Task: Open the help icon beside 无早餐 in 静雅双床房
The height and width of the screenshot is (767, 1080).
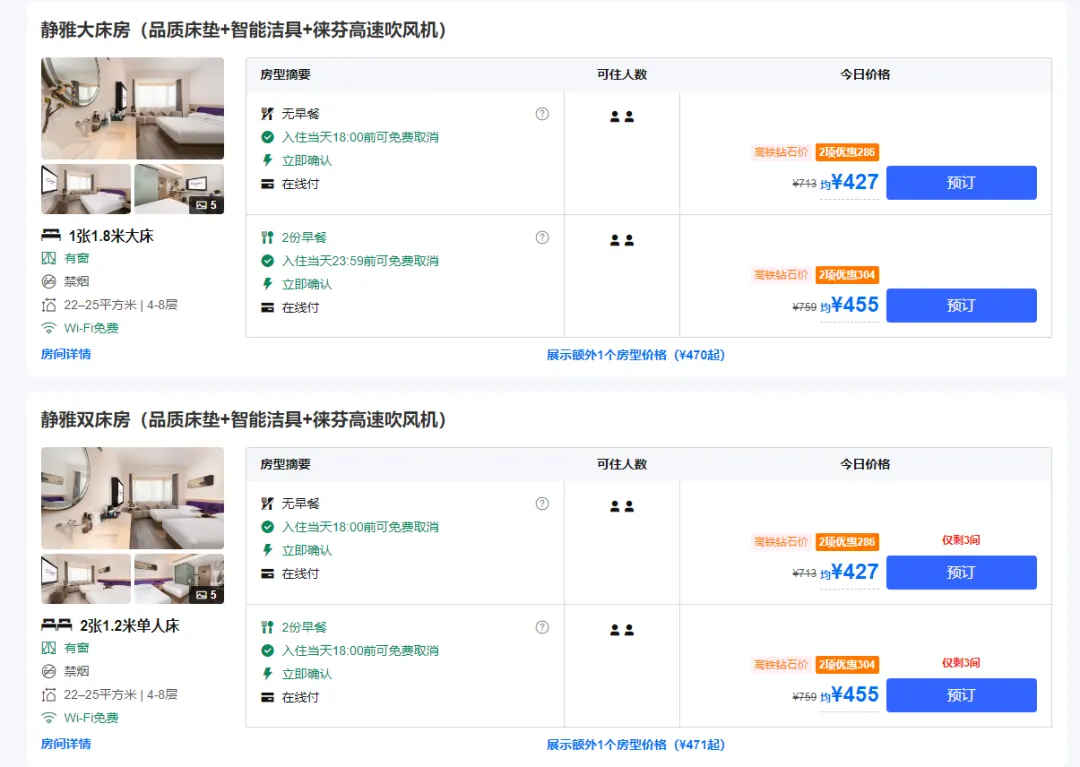Action: (542, 504)
